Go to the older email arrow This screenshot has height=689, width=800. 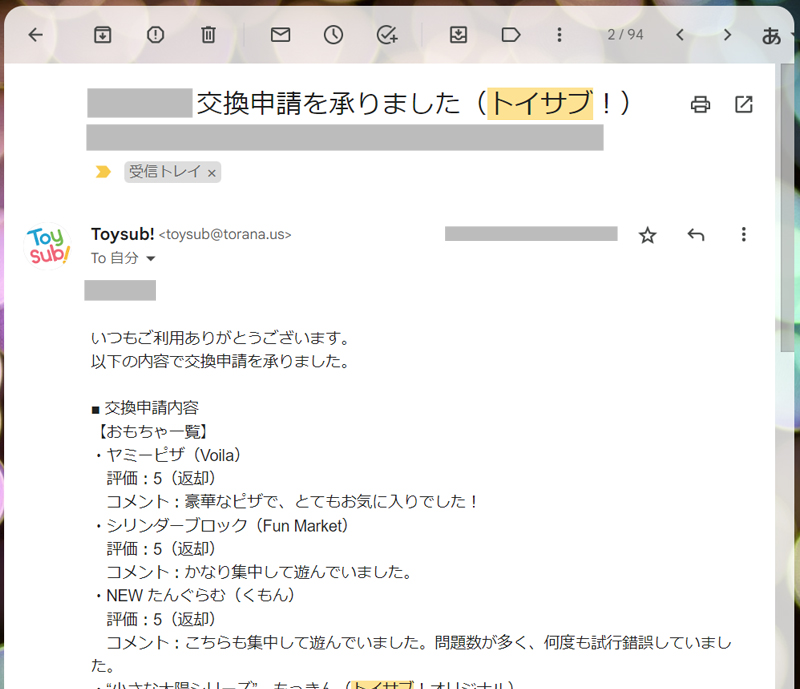[728, 35]
